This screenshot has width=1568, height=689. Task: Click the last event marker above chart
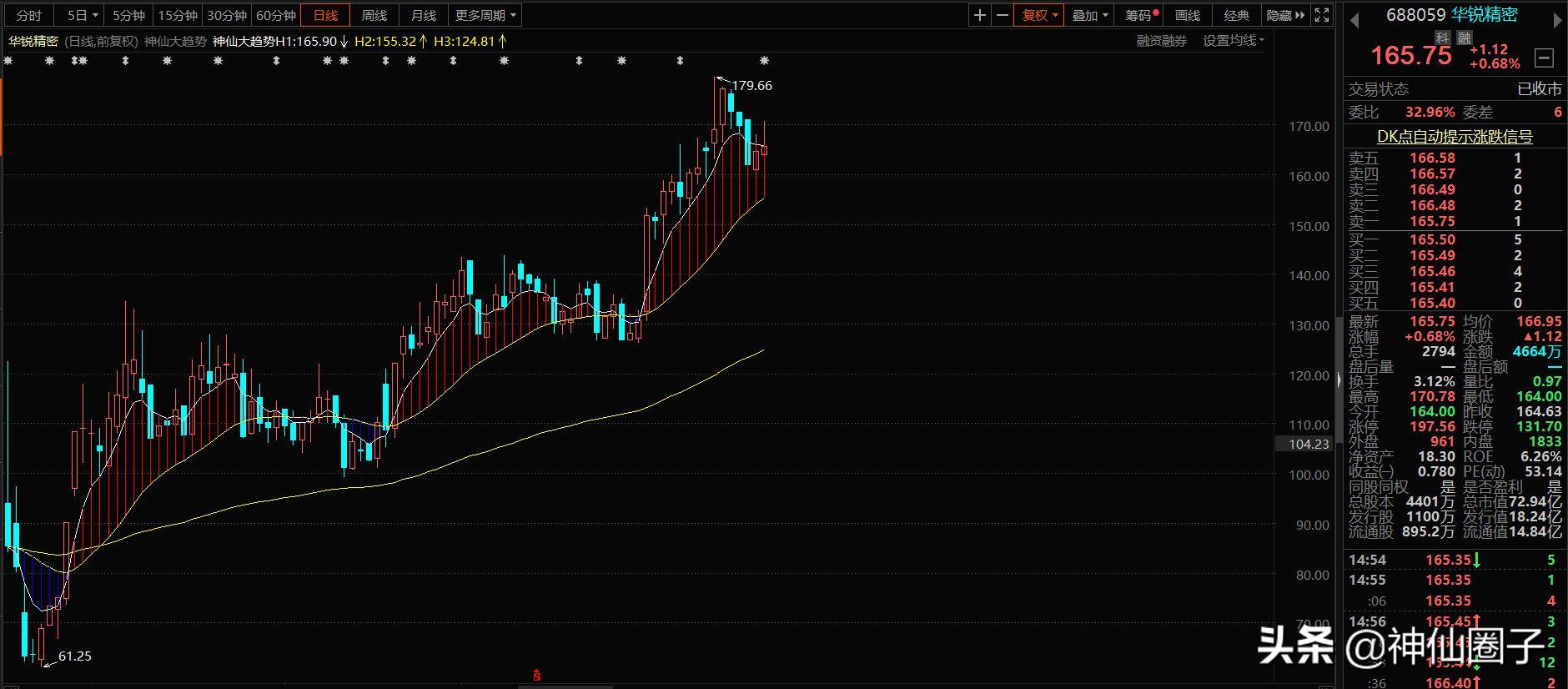[x=764, y=61]
